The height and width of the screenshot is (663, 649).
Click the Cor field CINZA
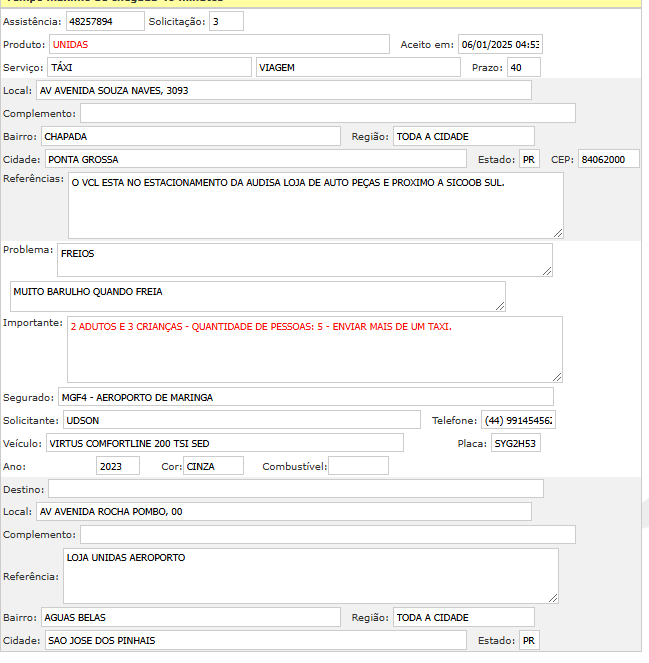214,466
